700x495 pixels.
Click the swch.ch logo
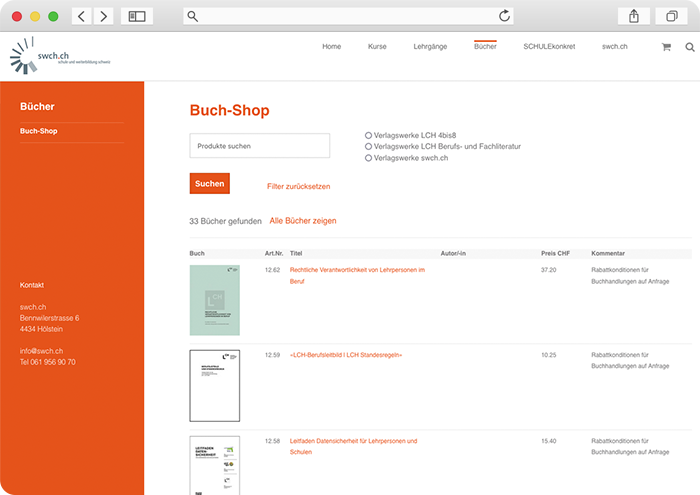click(x=60, y=56)
